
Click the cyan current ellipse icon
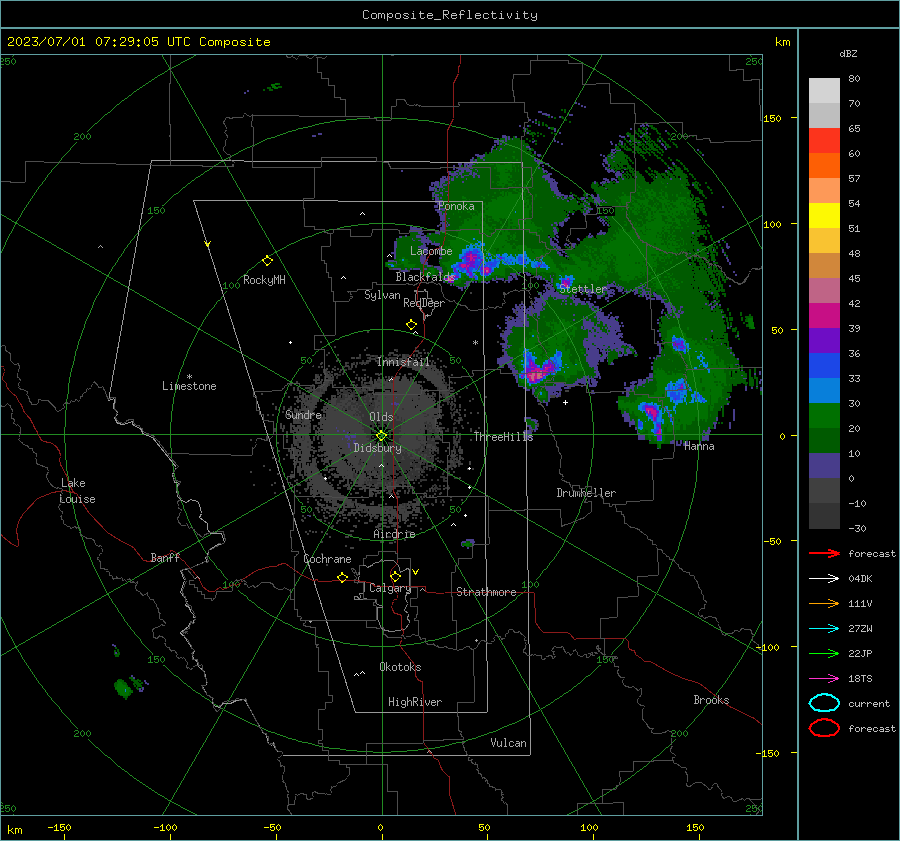pyautogui.click(x=824, y=703)
